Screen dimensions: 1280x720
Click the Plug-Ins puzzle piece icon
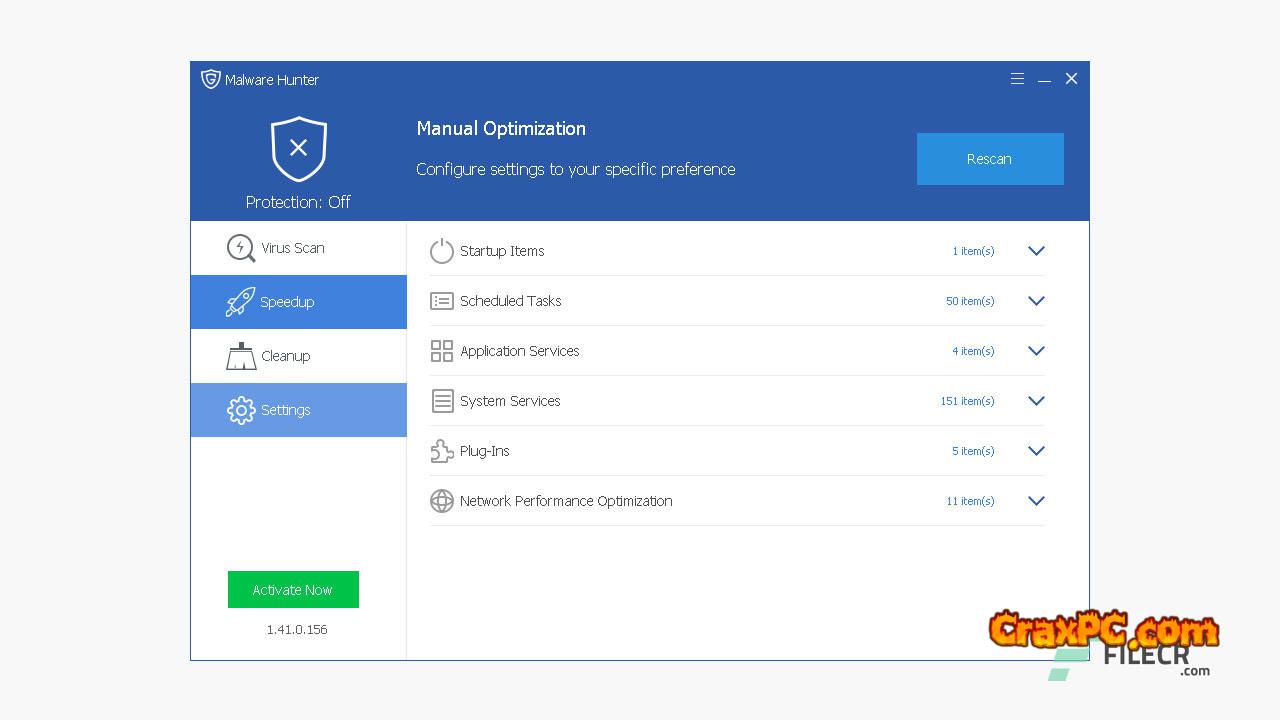[441, 451]
